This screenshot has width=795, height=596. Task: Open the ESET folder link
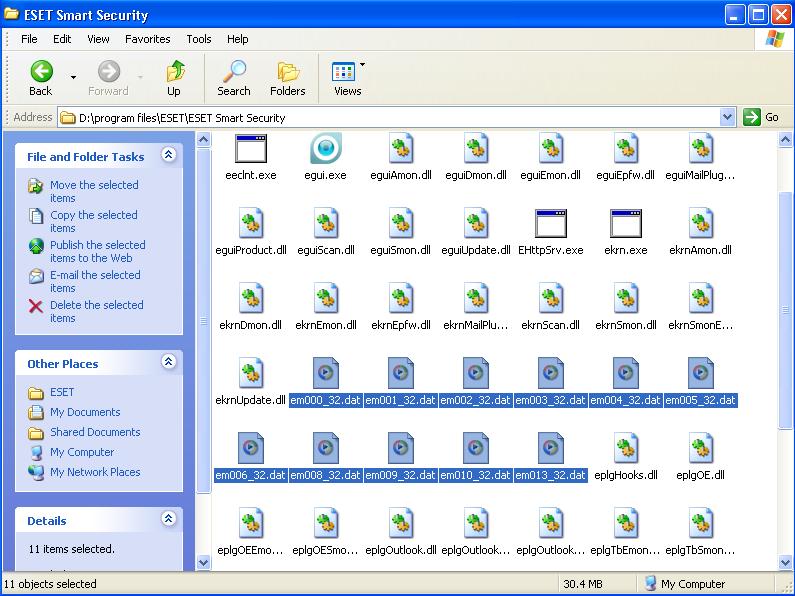(62, 392)
